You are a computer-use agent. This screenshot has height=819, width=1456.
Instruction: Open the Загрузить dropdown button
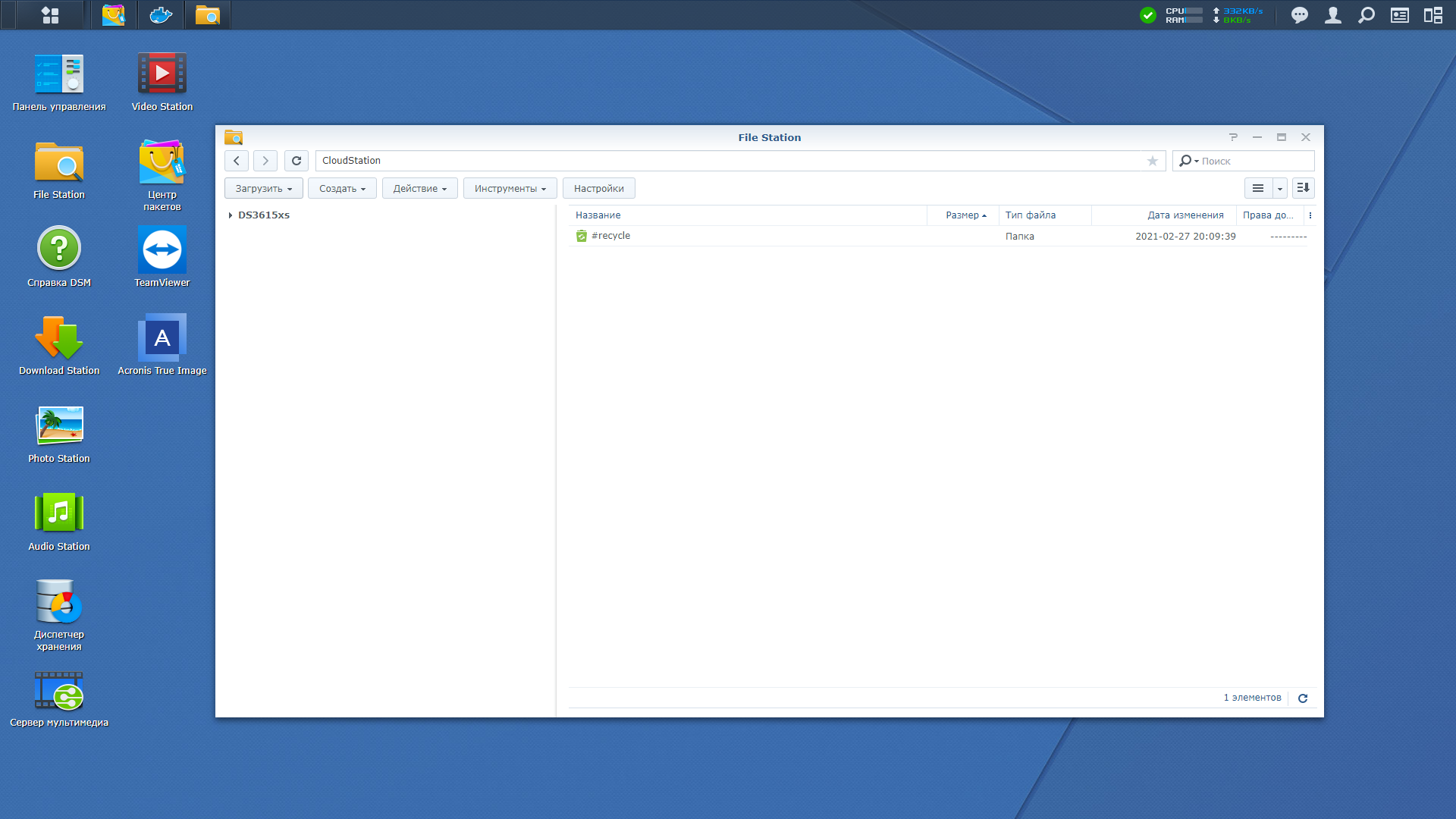(263, 189)
